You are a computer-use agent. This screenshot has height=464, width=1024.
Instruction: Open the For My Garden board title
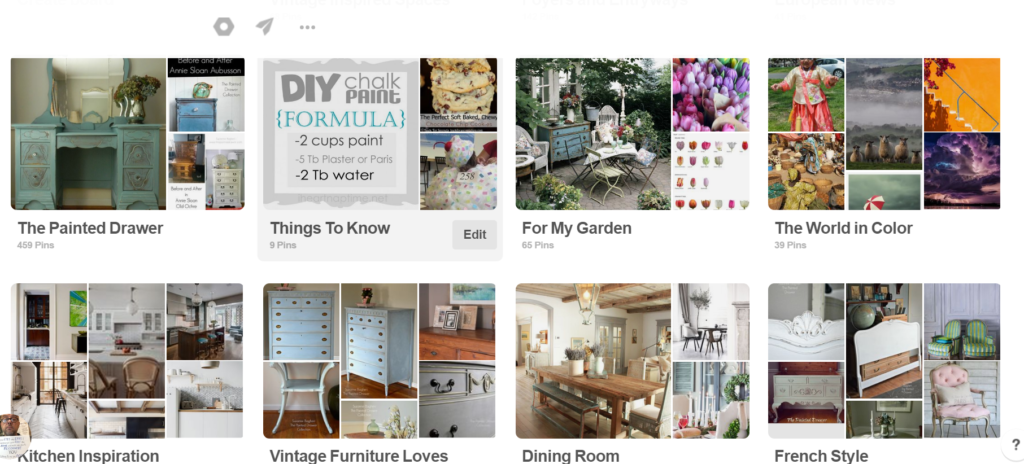tap(577, 228)
